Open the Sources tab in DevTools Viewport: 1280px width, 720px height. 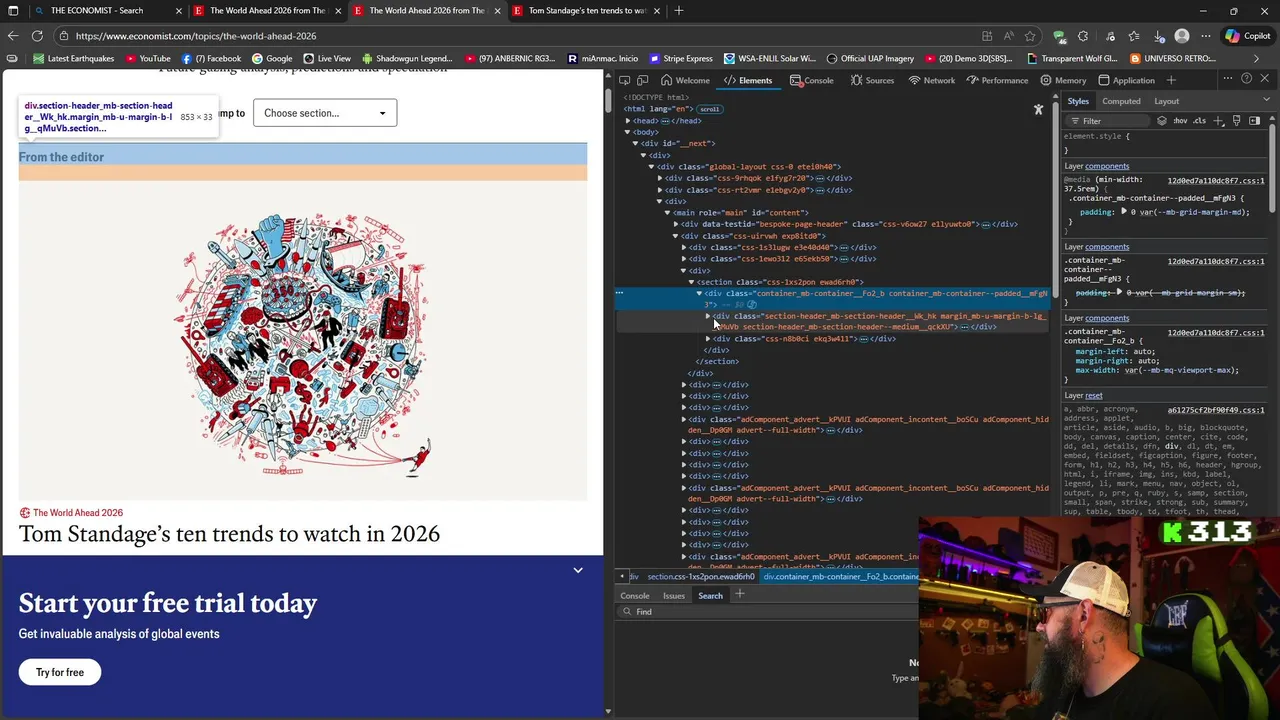tap(872, 80)
